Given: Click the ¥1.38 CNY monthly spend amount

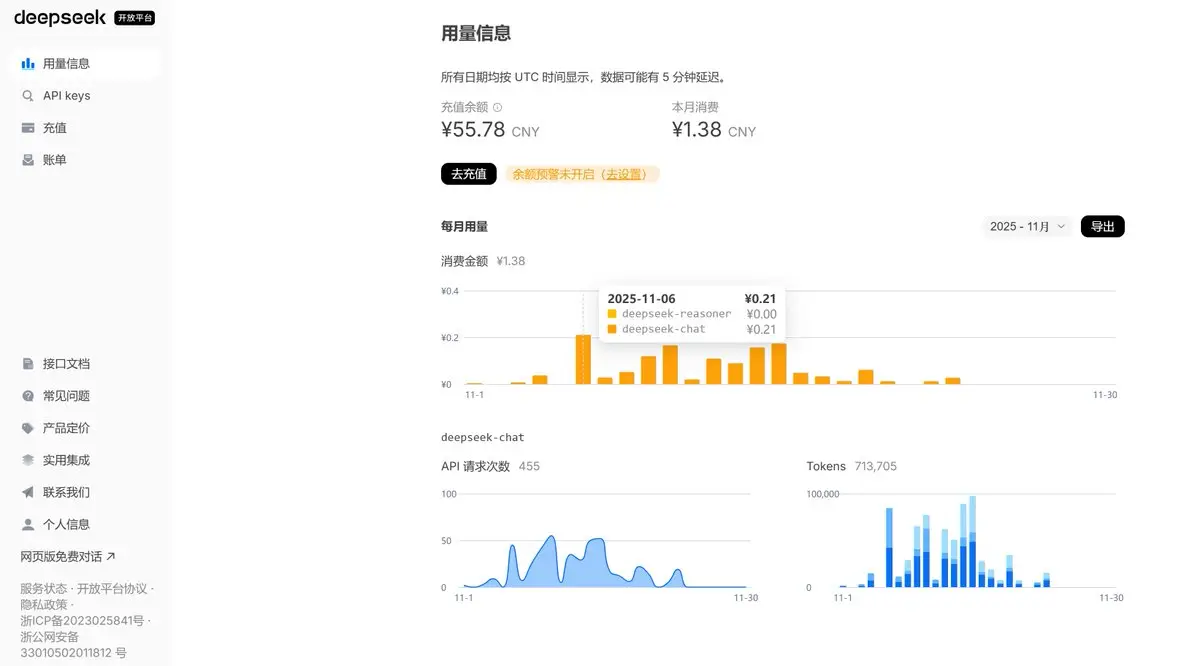Looking at the screenshot, I should click(714, 129).
